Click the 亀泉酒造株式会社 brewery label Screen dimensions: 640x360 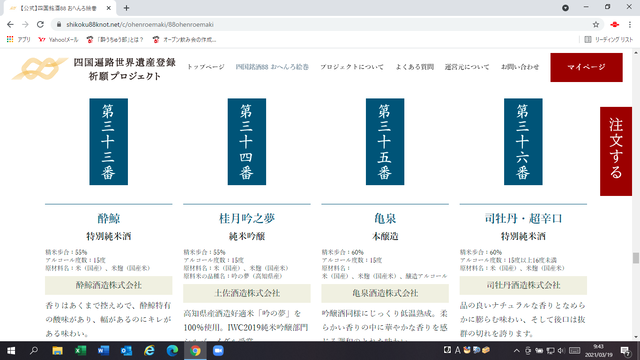(385, 293)
